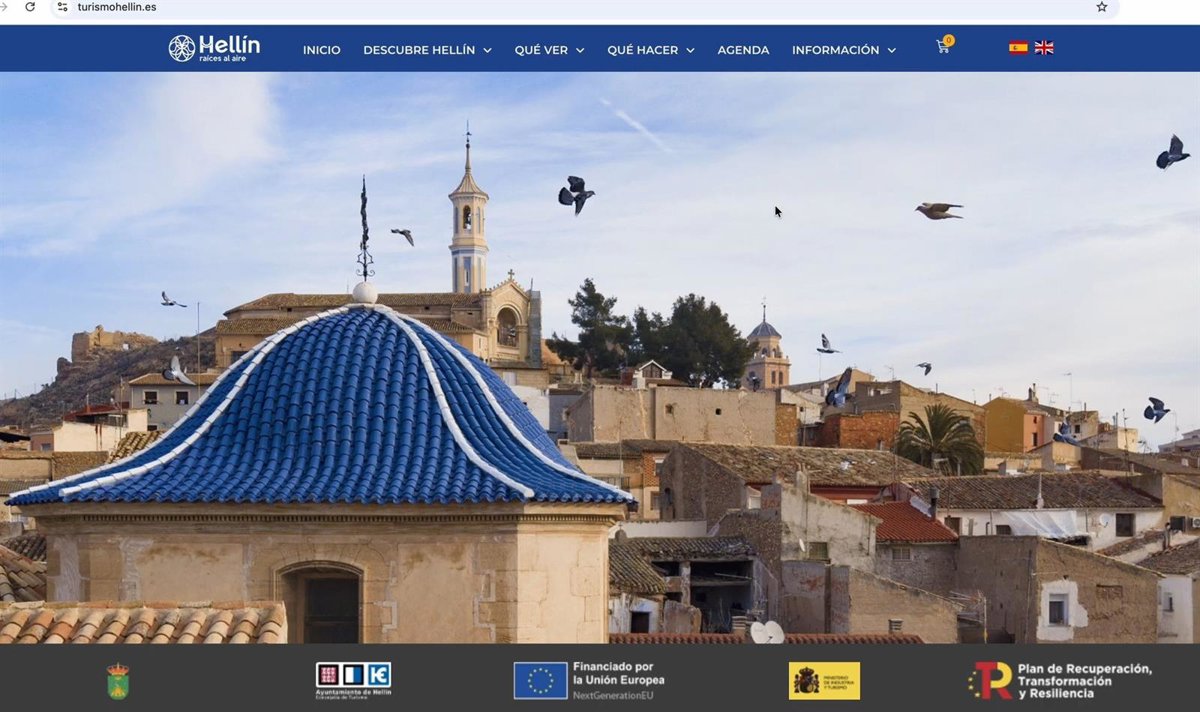The image size is (1200, 712).
Task: Open the Agenda menu item
Action: 743,50
